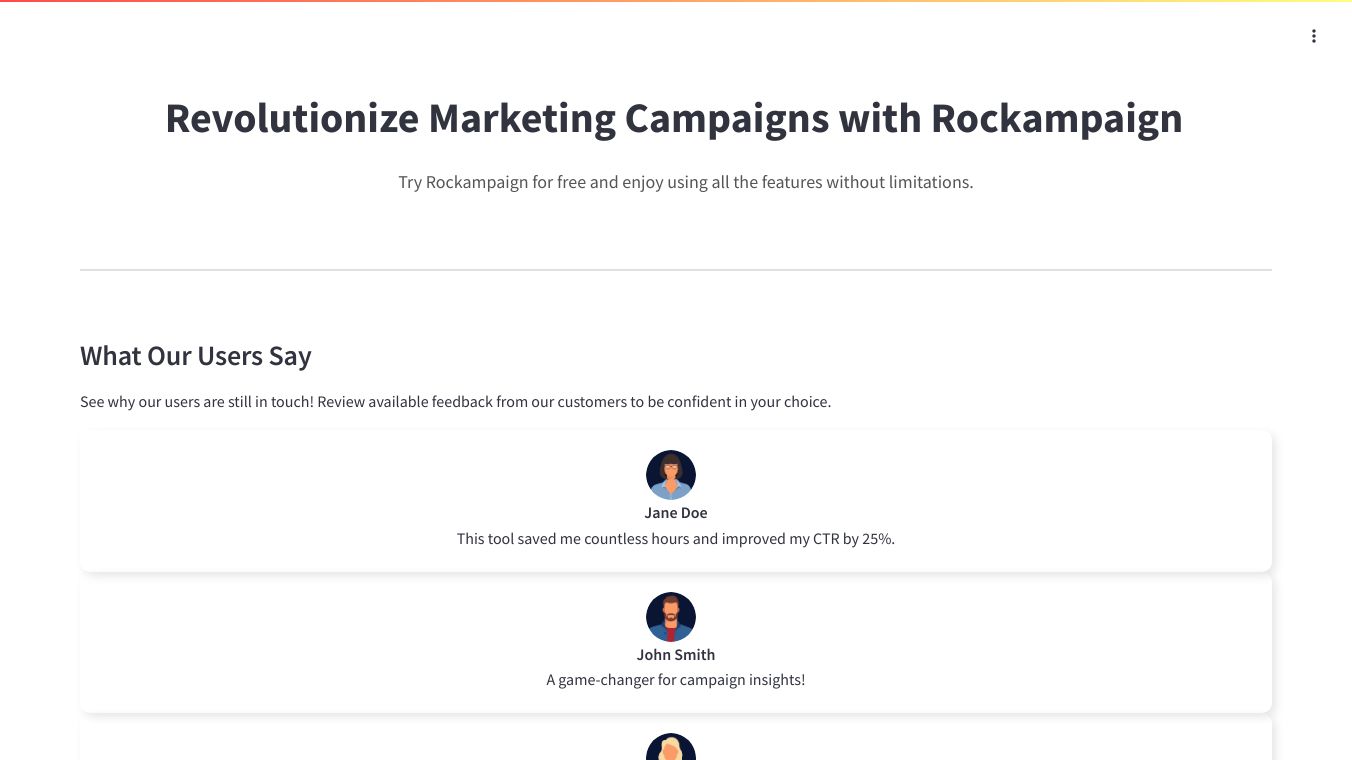Click Jane Doe's avatar picture
This screenshot has height=760, width=1352.
670,475
